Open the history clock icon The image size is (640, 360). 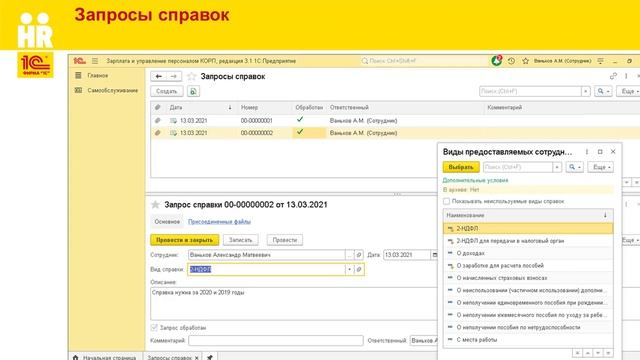tap(511, 61)
